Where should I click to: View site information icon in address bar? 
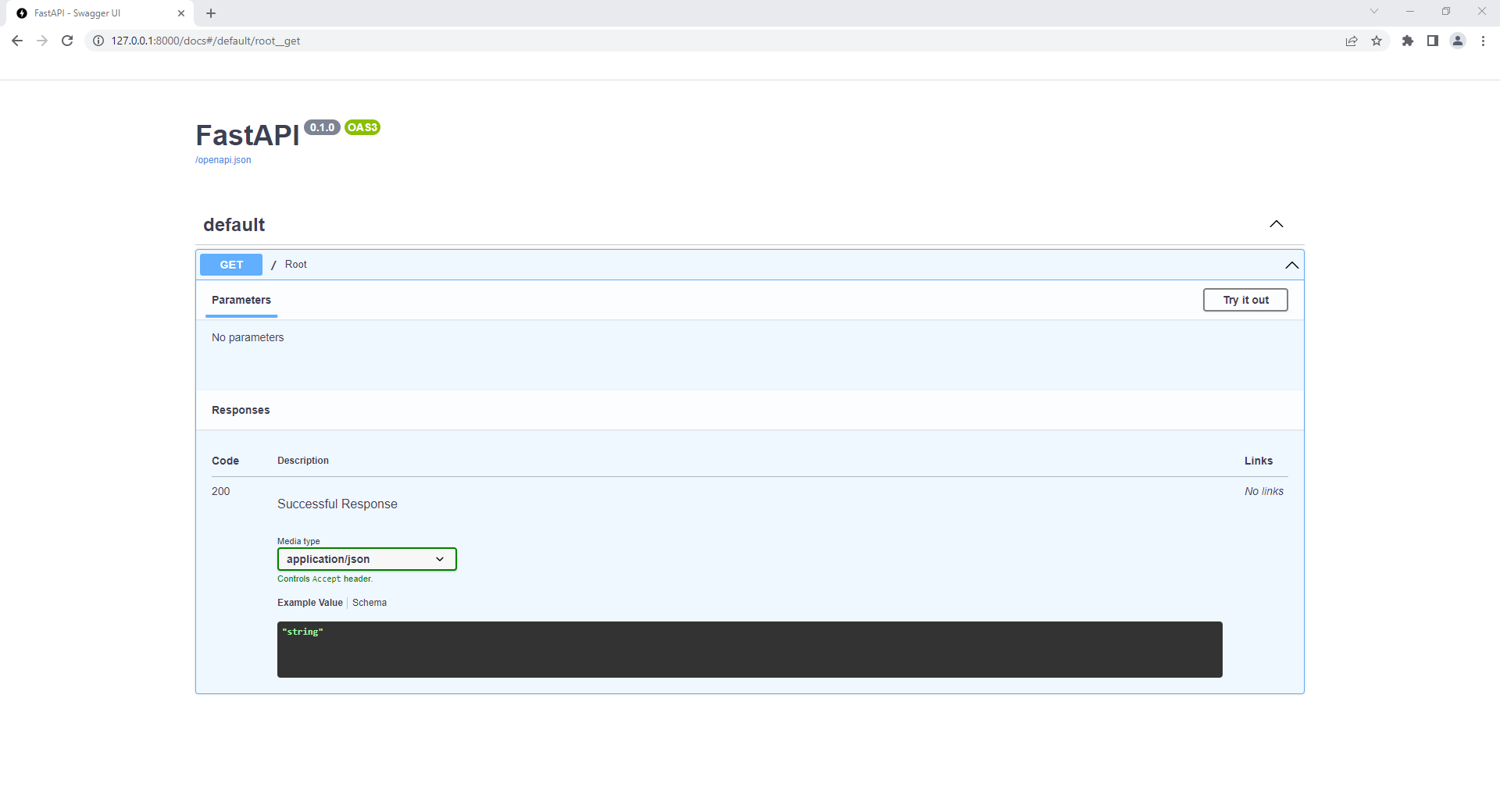pyautogui.click(x=98, y=41)
